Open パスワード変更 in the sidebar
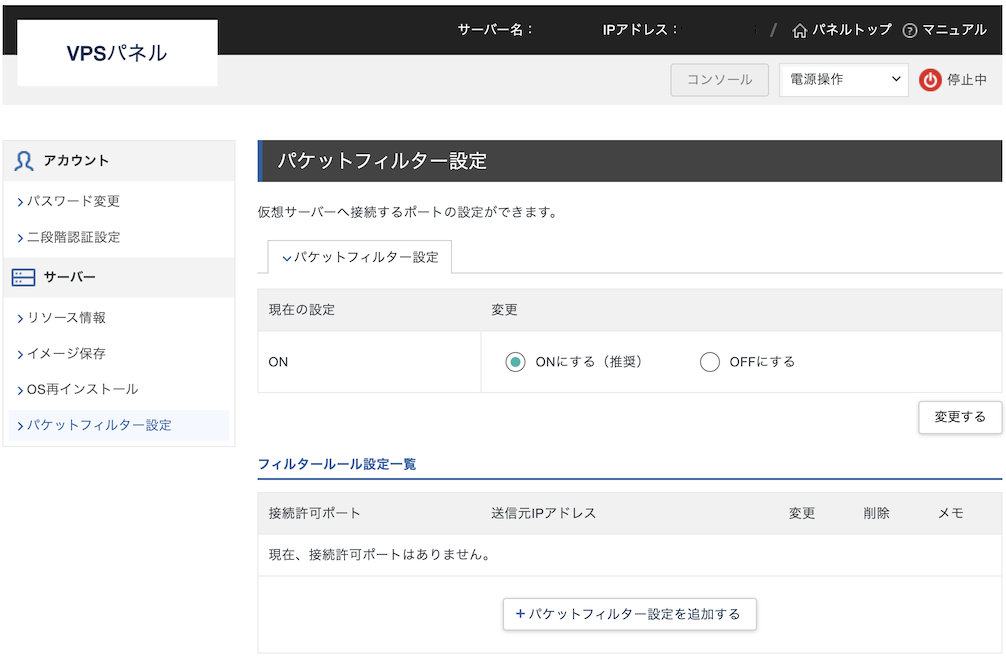 pos(73,201)
